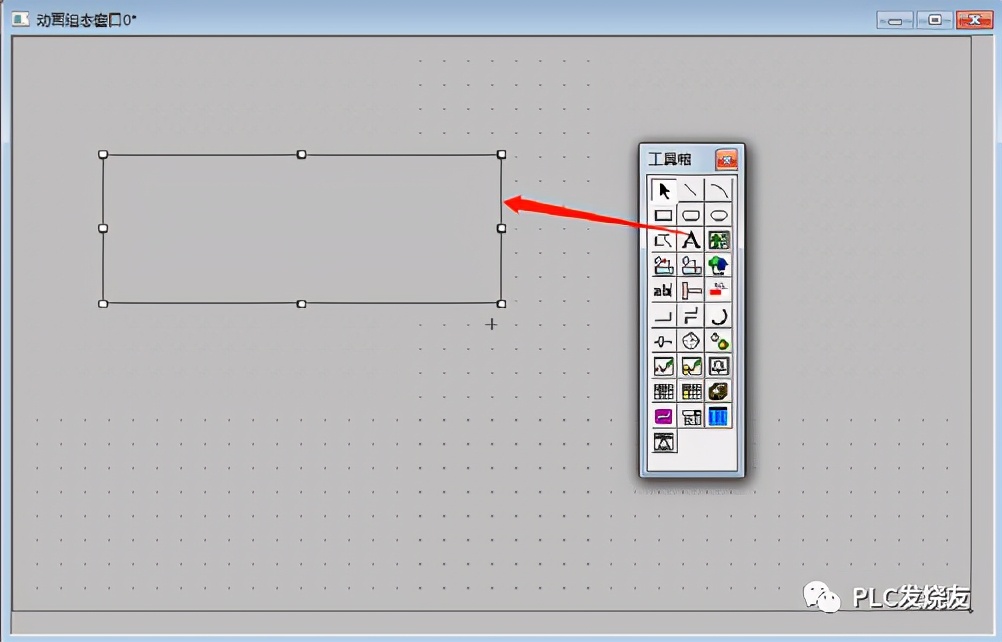Select the historical curve chart tool

691,366
